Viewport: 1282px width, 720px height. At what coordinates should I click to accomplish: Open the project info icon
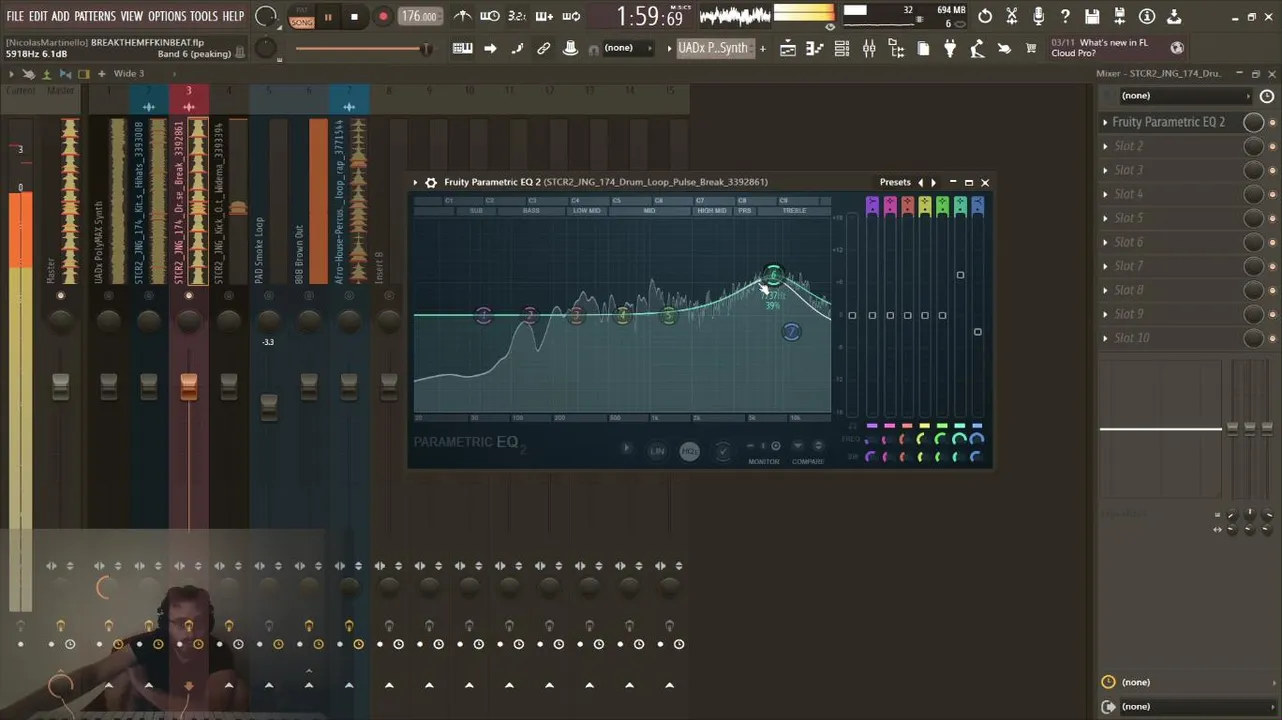tap(1147, 16)
